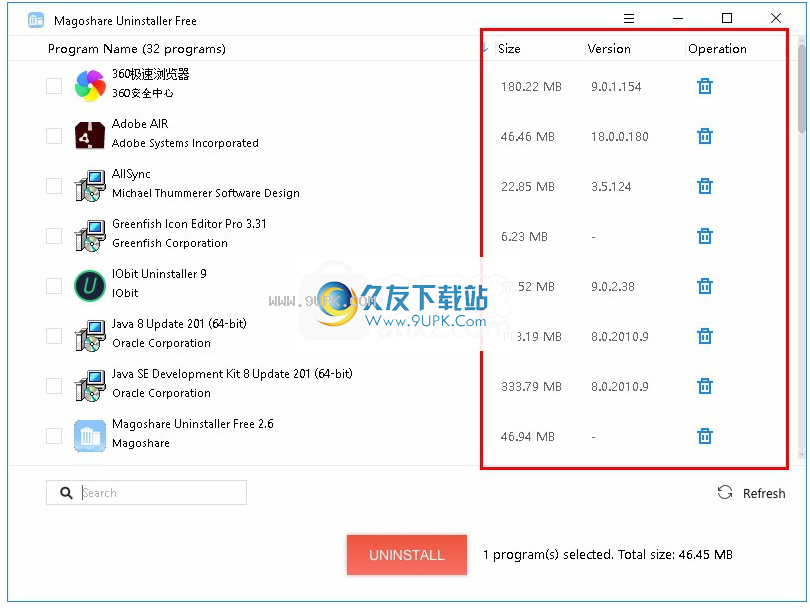Click the Magoshare Uninstaller blue app icon
Image resolution: width=810 pixels, height=608 pixels.
[90, 435]
